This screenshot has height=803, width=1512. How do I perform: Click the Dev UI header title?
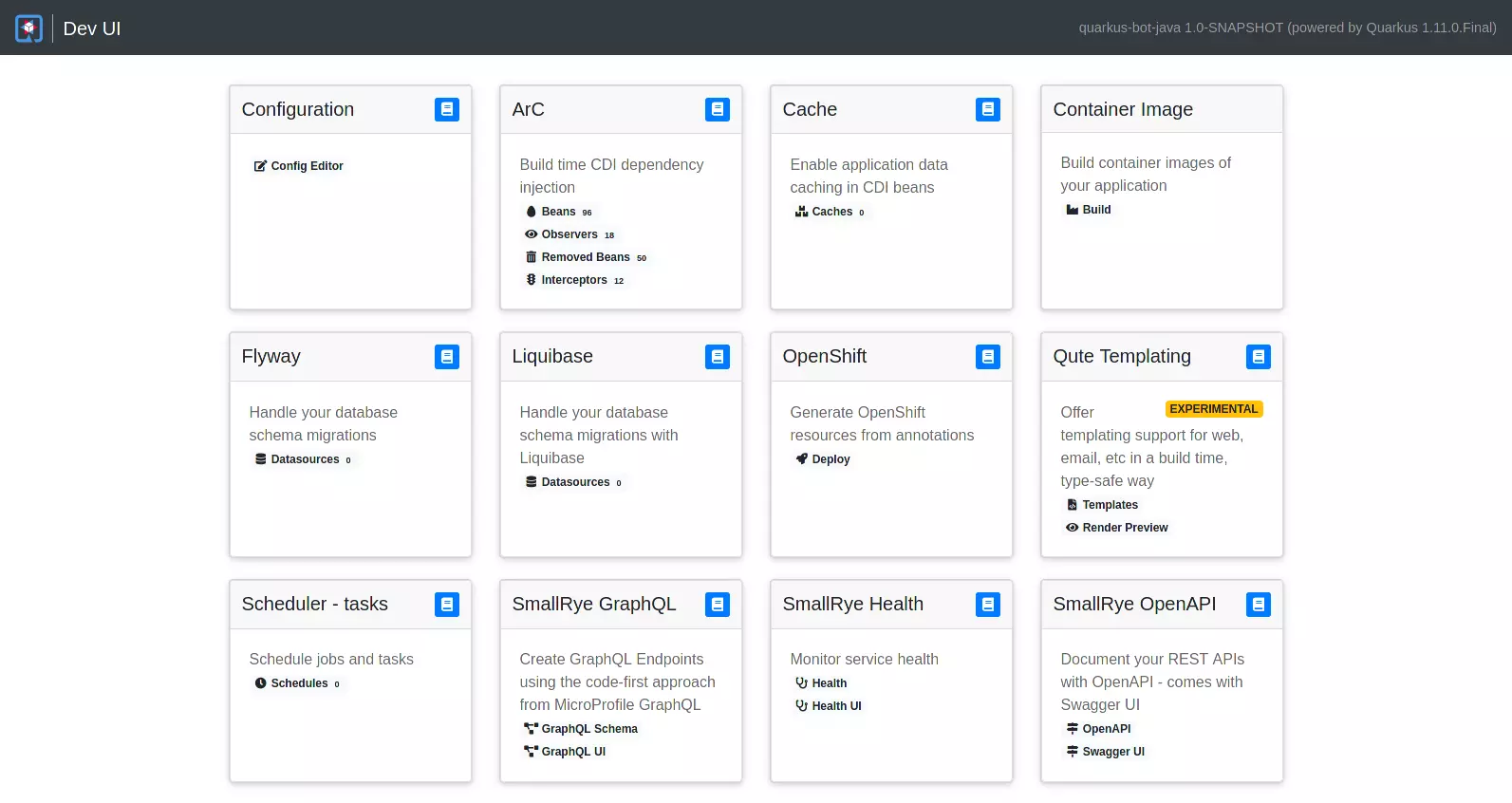click(92, 28)
